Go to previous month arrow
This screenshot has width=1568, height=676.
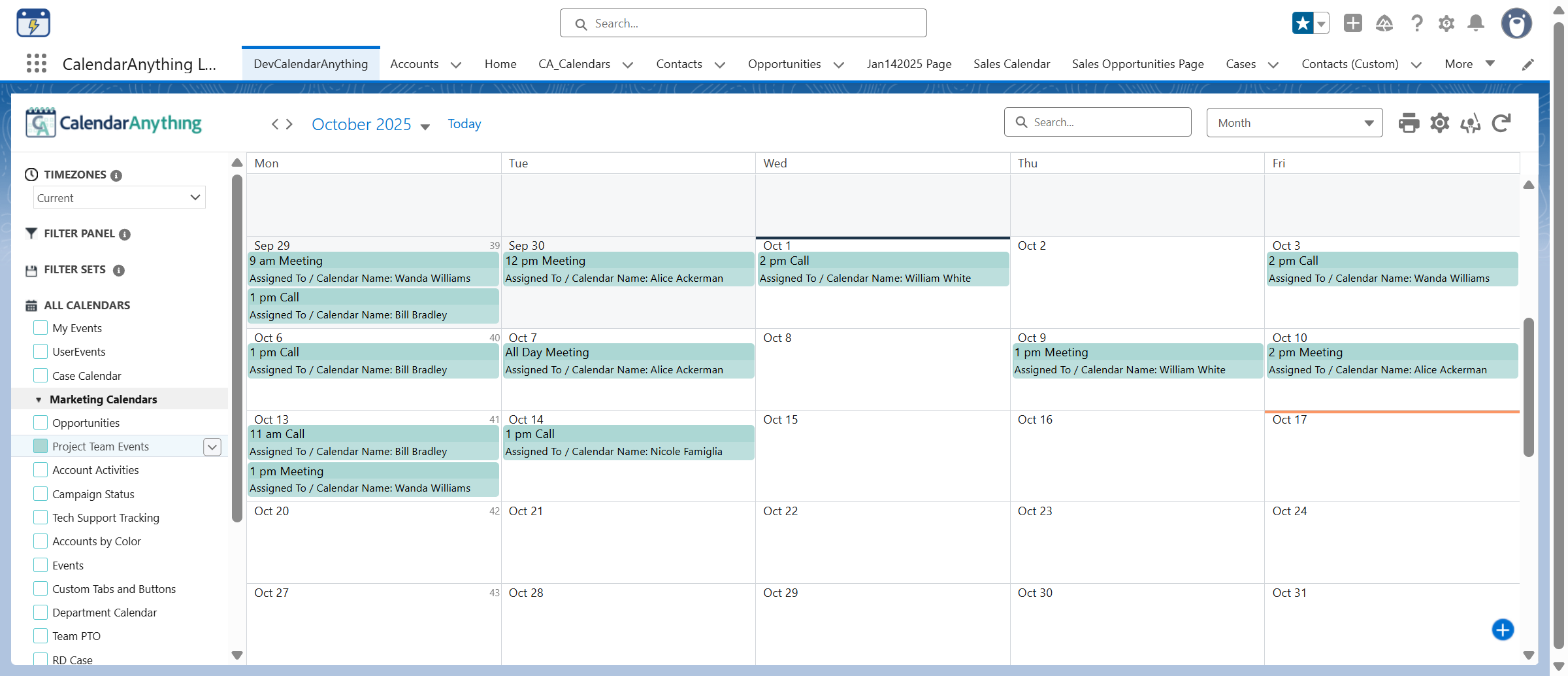275,124
